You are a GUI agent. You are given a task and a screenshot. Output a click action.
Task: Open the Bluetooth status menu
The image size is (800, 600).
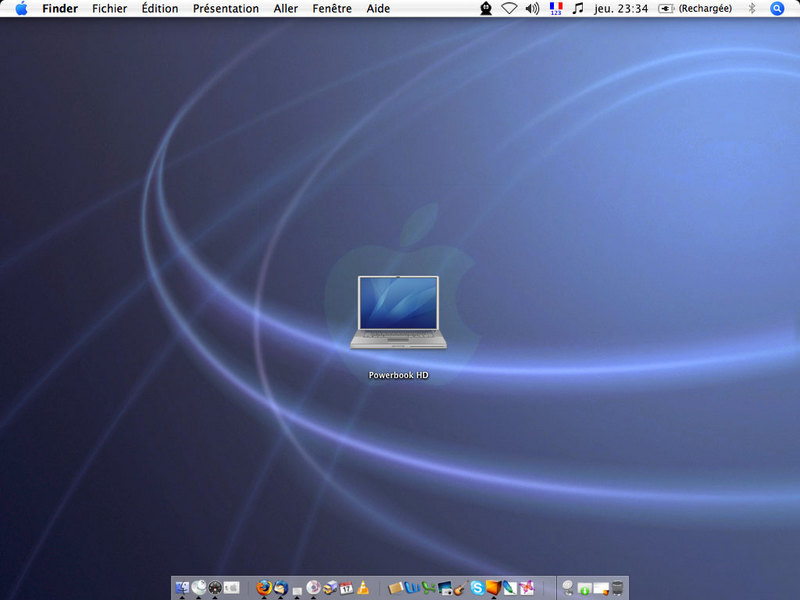752,9
